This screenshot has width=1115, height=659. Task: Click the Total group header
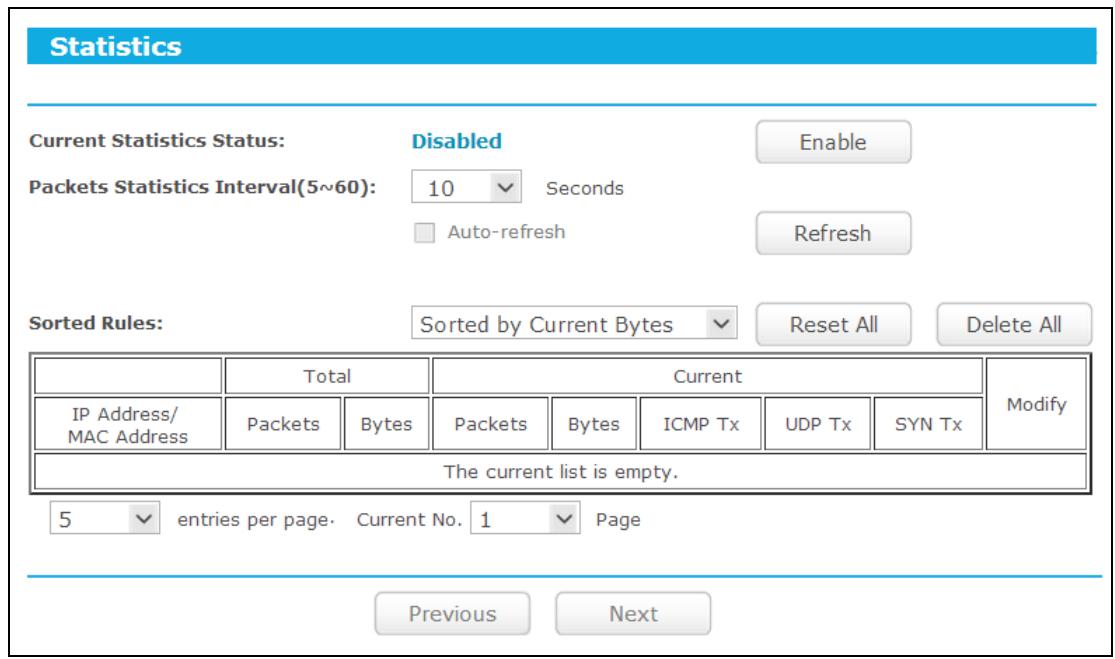[327, 376]
